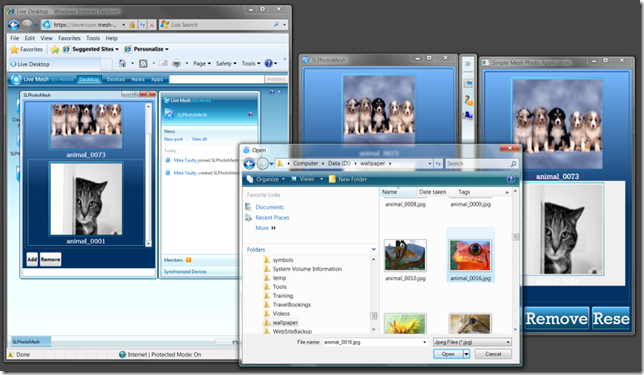Open the Page menu dropdown
This screenshot has height=375, width=644.
(x=202, y=64)
